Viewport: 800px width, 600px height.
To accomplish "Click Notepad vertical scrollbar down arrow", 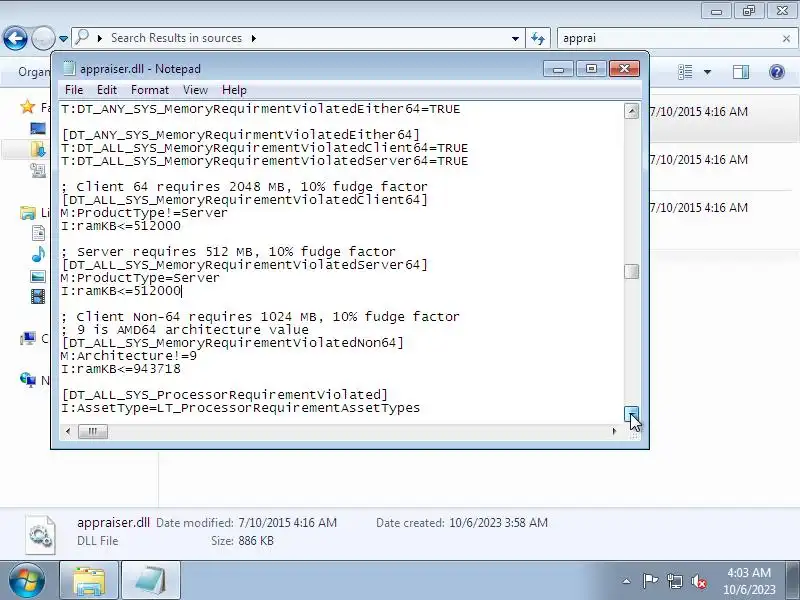I will 632,414.
